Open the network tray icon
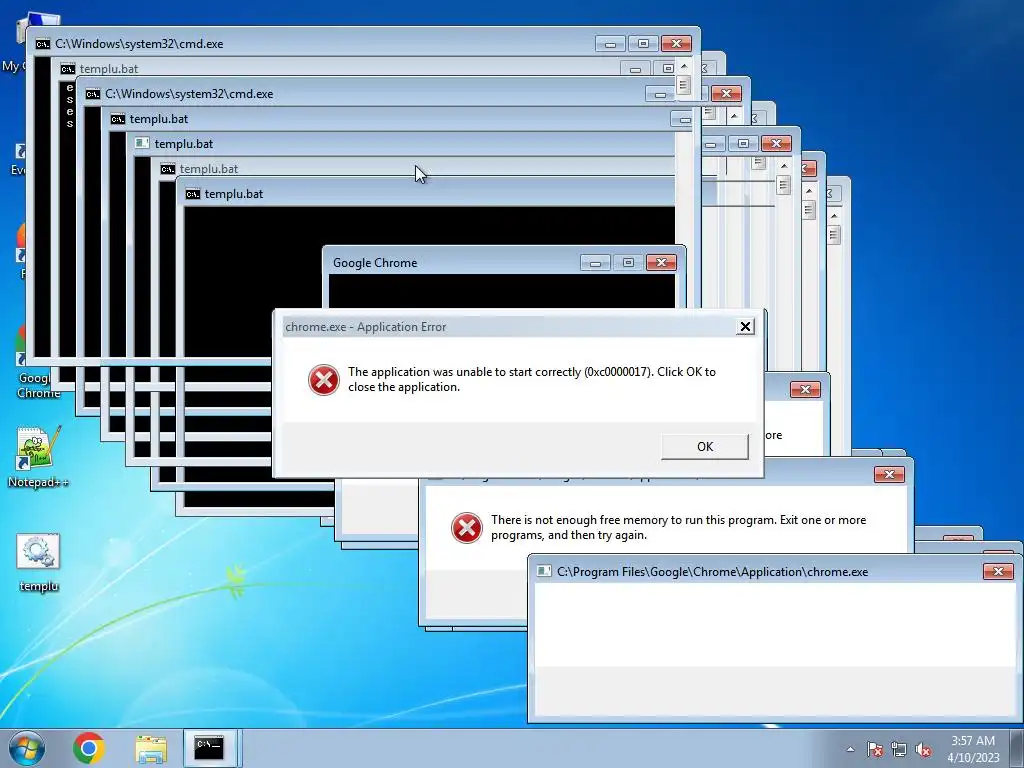This screenshot has height=768, width=1024. [899, 749]
